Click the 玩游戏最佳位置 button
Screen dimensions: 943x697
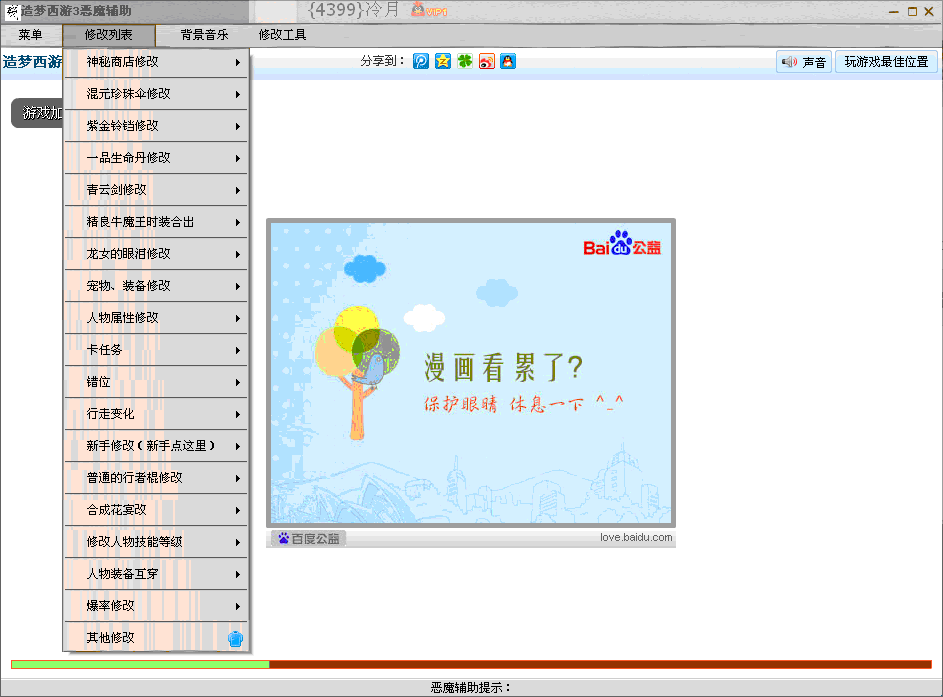click(886, 62)
